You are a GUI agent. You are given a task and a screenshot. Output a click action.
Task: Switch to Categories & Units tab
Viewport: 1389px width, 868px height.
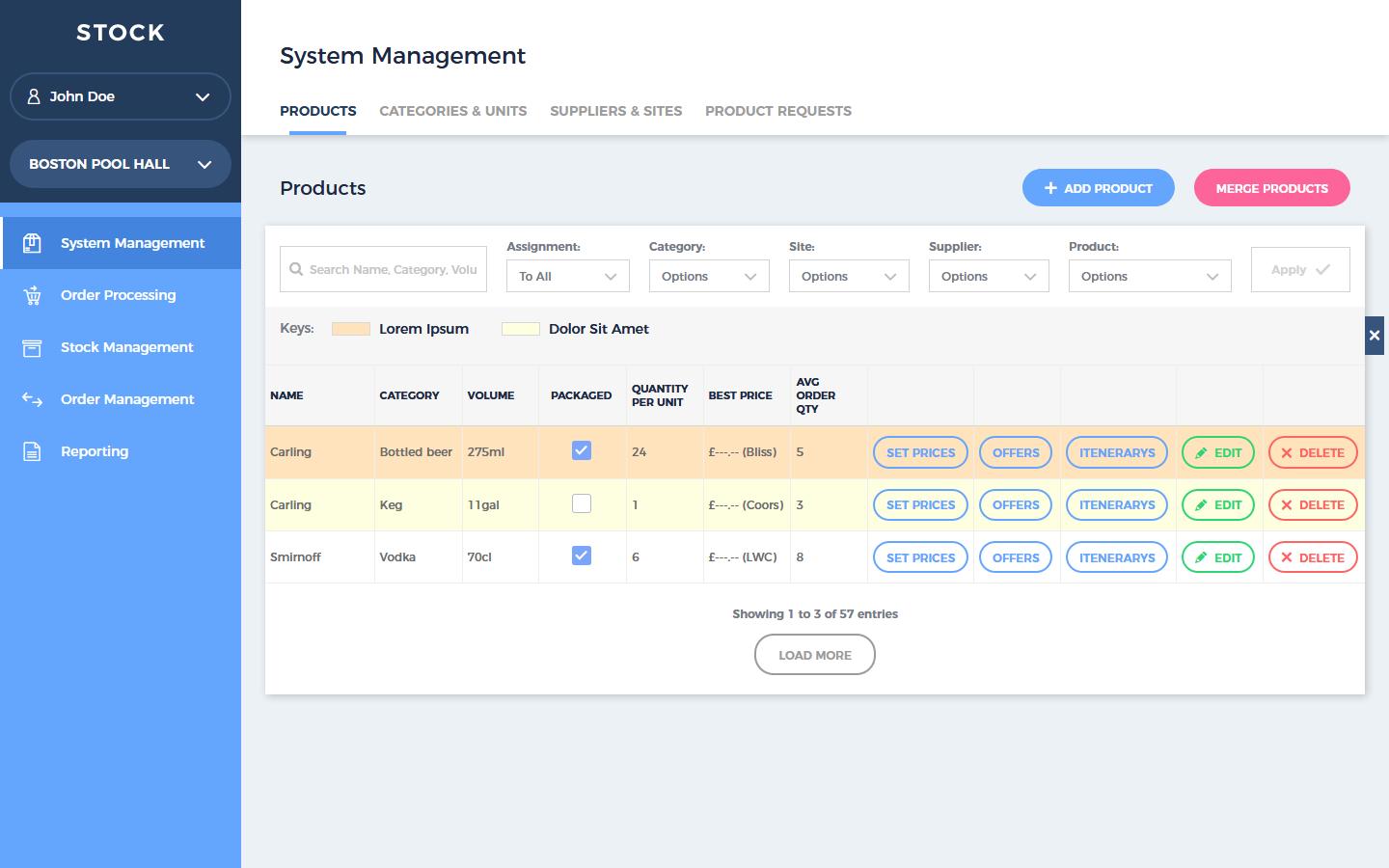point(452,111)
